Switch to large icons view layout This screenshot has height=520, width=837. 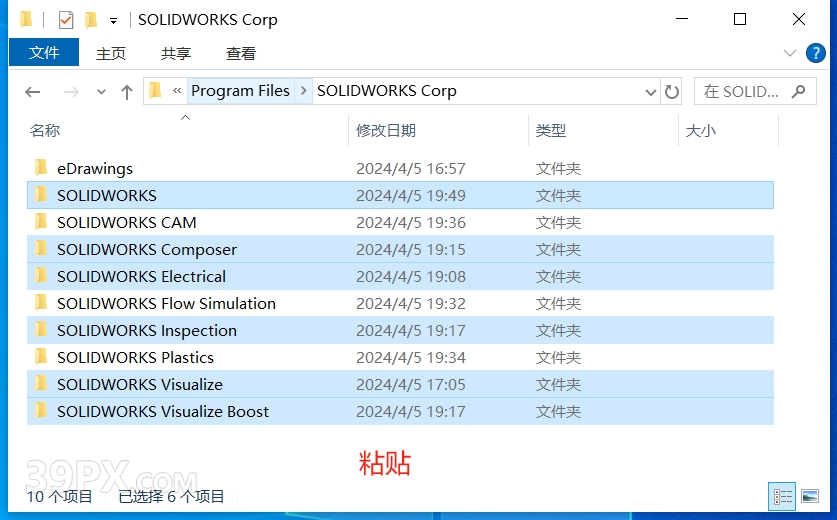coord(809,496)
